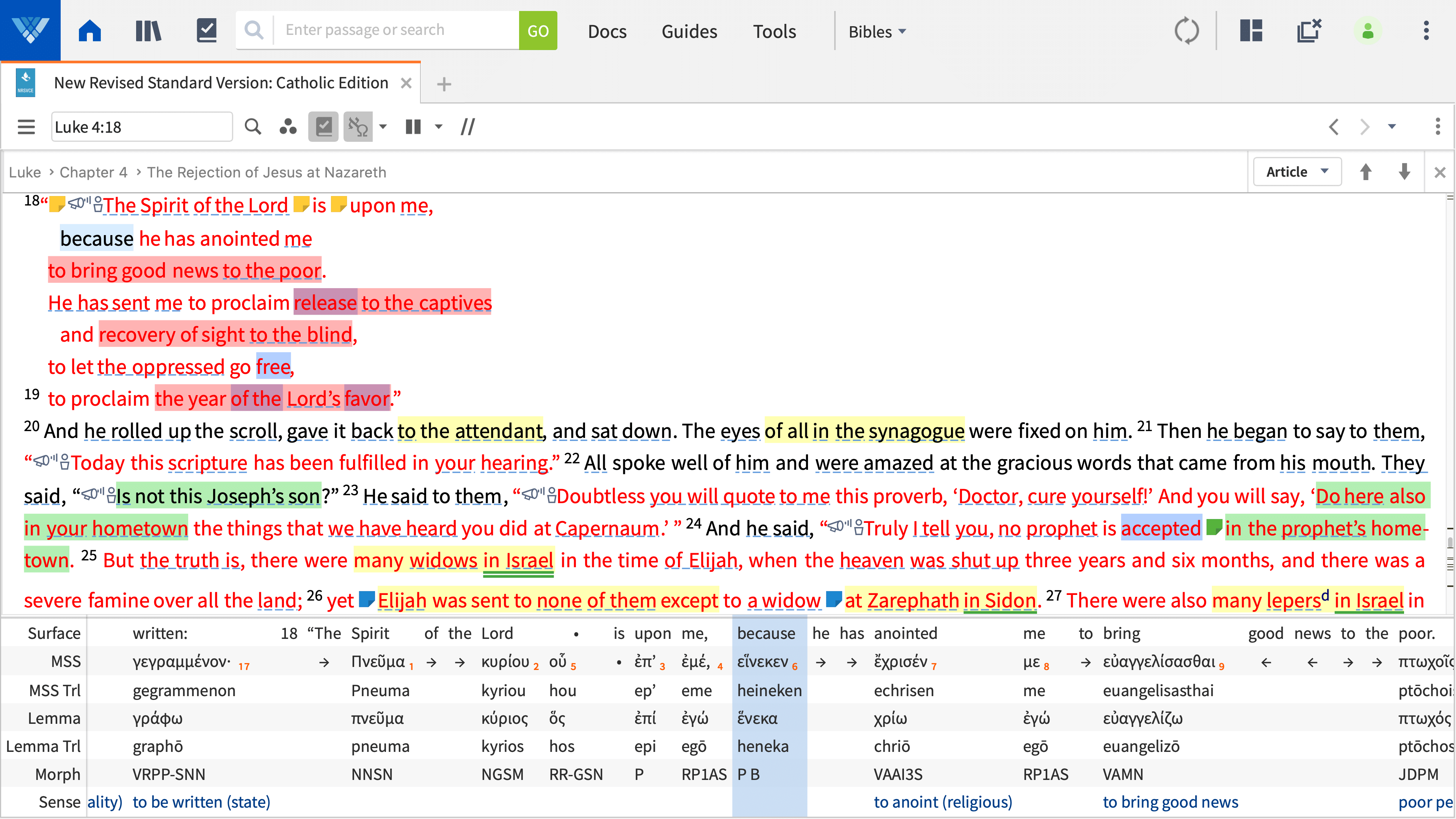Viewport: 1456px width, 819px height.
Task: Click the sense 'to anoint (religious)'
Action: (x=943, y=802)
